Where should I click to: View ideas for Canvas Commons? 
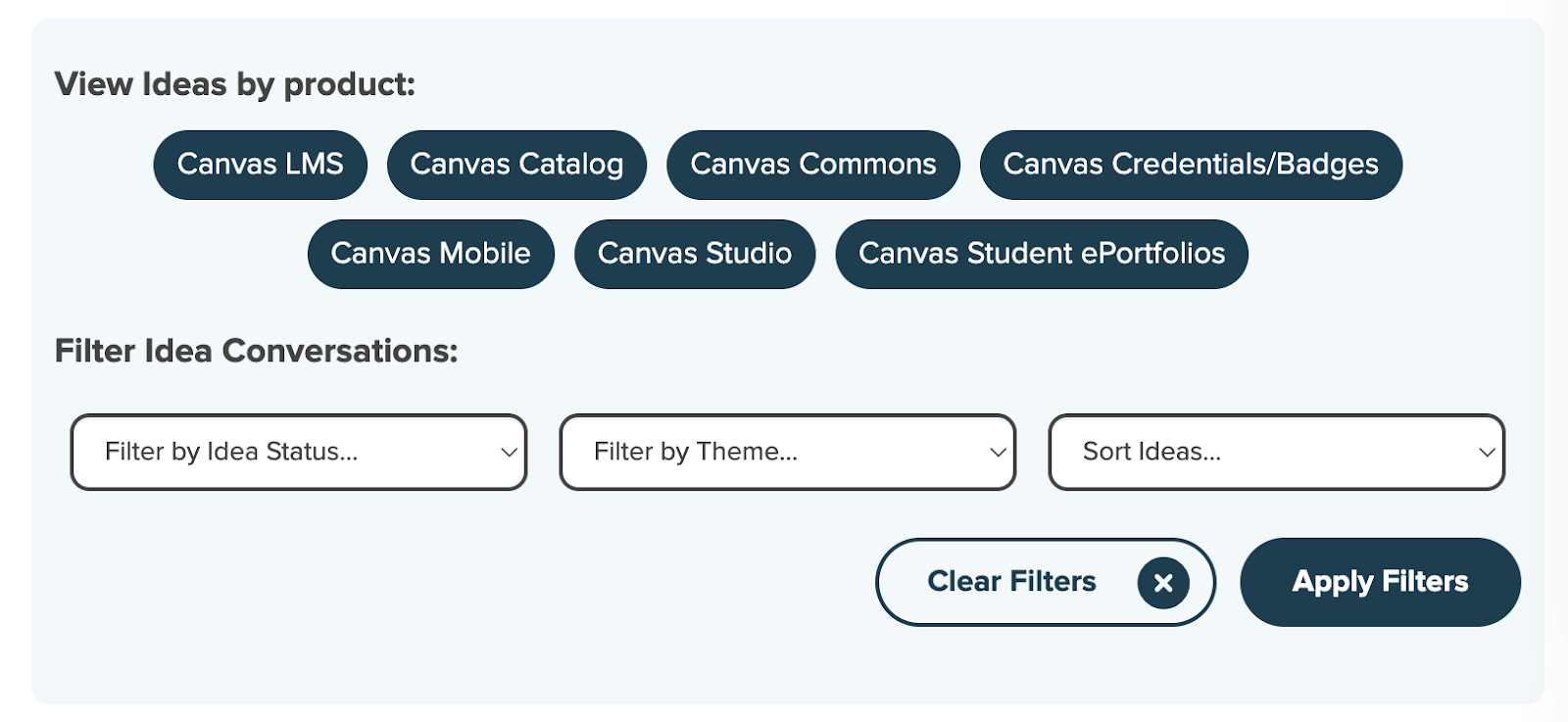pos(812,165)
